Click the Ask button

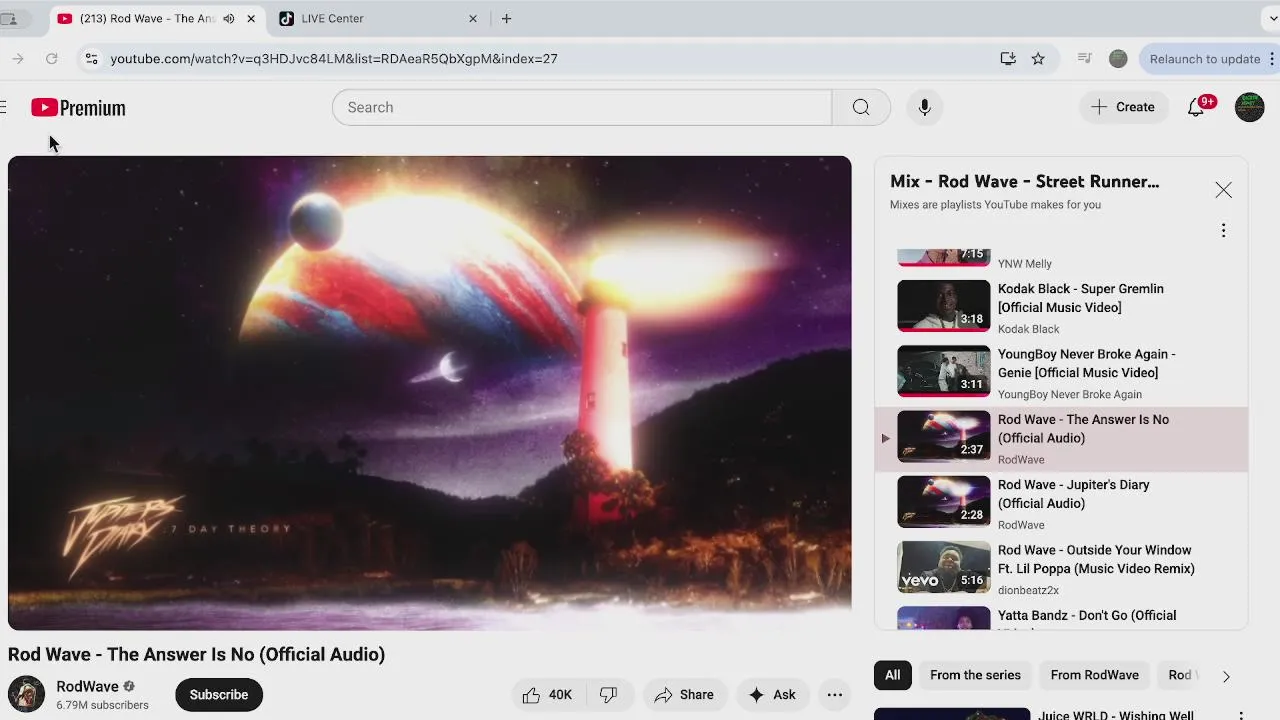(x=772, y=695)
